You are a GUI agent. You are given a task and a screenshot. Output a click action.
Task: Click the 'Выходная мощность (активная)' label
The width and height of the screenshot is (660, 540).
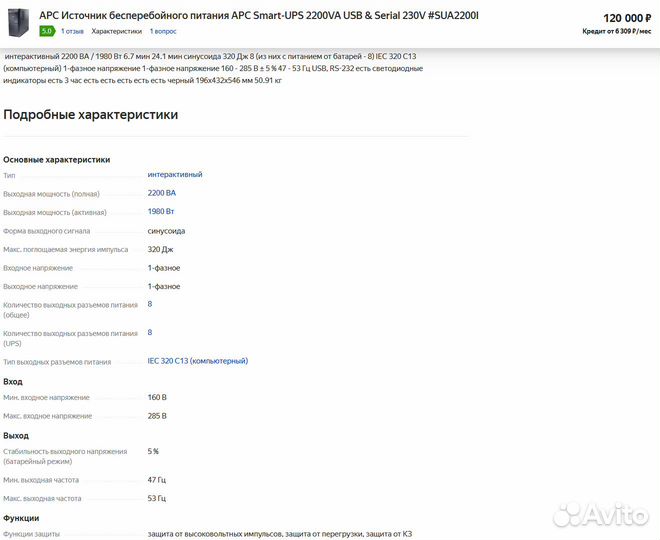coord(55,213)
